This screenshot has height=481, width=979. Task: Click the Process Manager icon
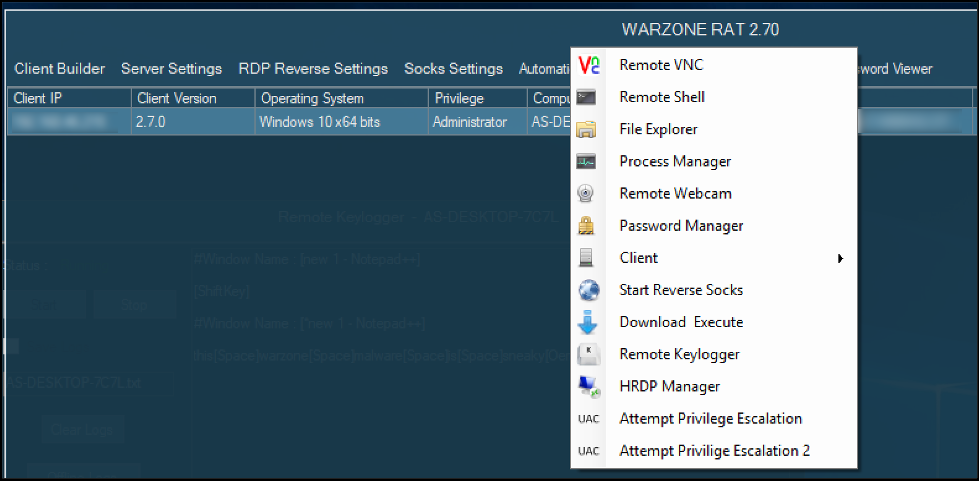tap(588, 161)
